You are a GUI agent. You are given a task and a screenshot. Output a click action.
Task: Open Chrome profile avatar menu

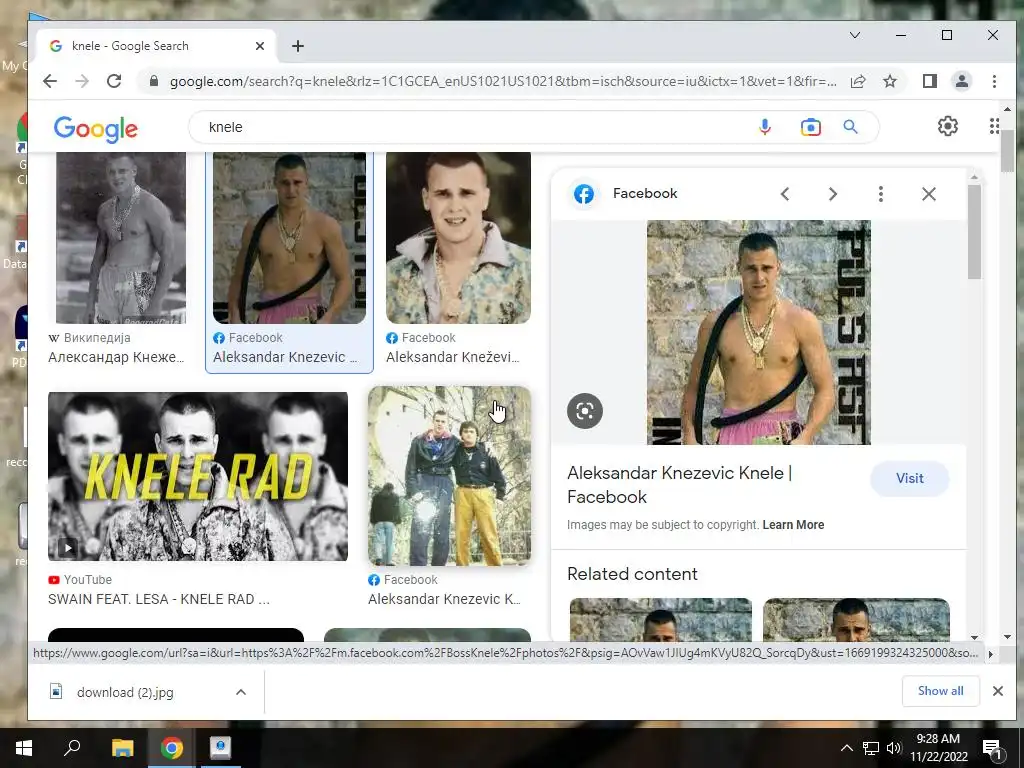[x=961, y=81]
